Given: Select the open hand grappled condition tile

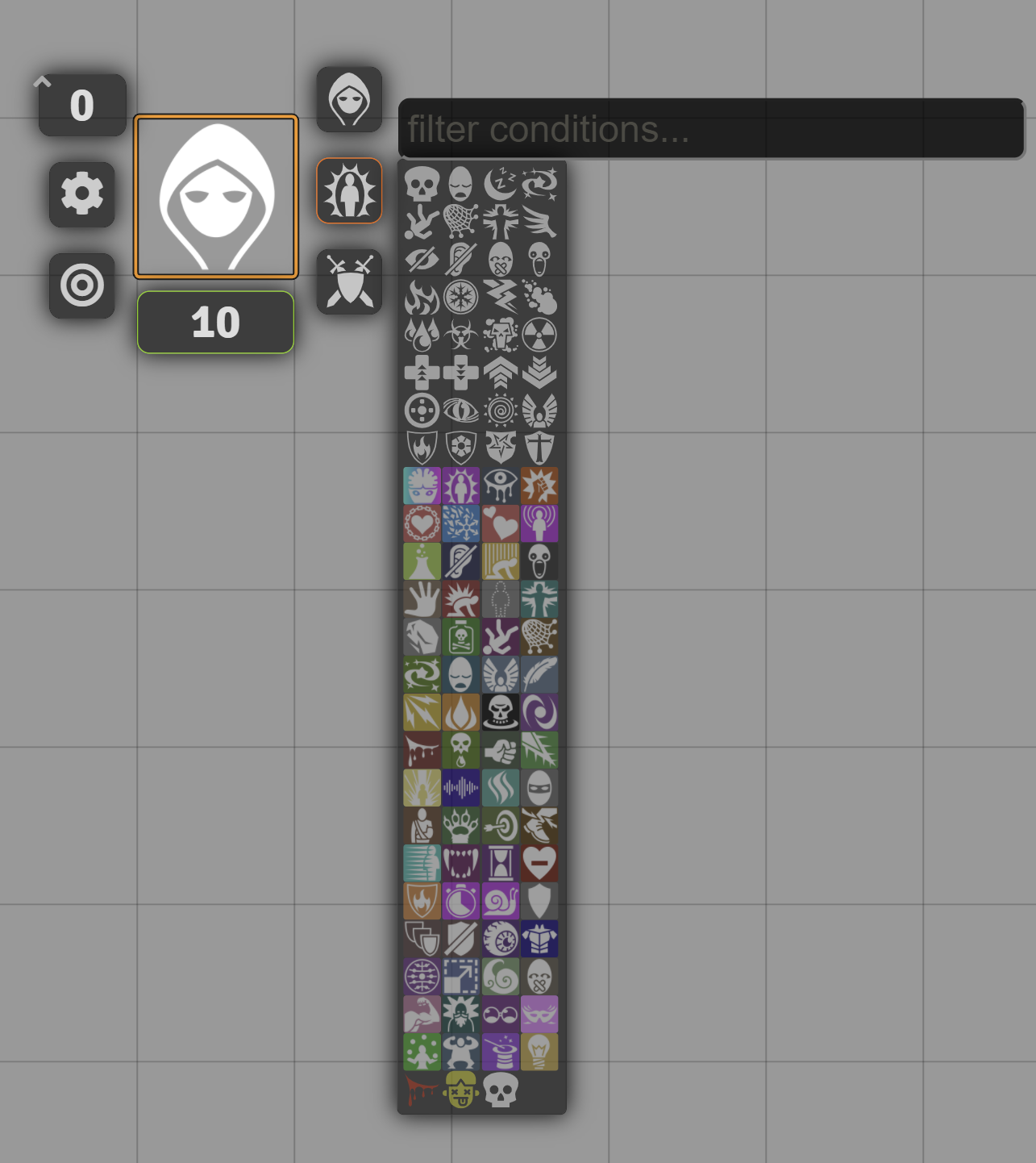Looking at the screenshot, I should click(422, 599).
